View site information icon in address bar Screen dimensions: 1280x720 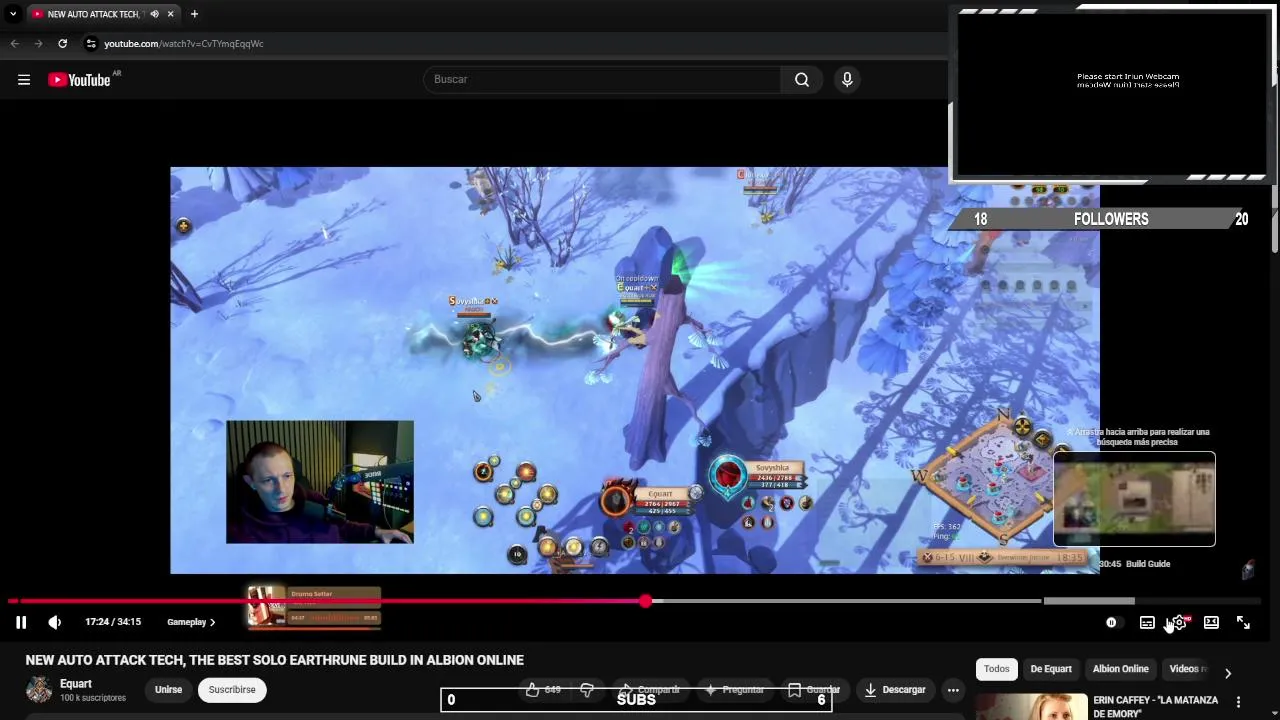(x=91, y=44)
